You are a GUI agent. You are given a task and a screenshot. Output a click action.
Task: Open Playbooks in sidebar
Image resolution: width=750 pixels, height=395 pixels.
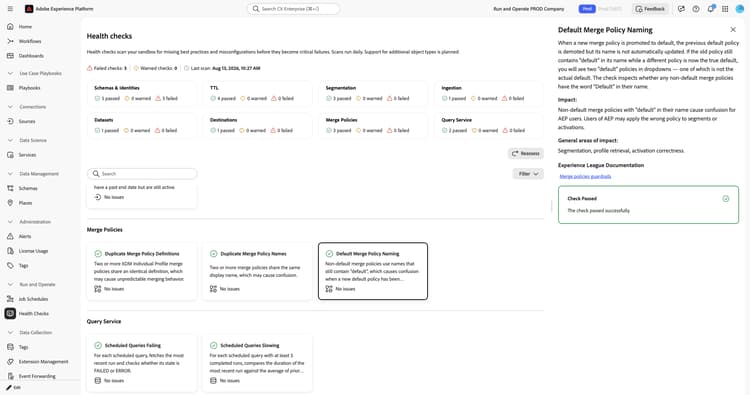point(29,88)
